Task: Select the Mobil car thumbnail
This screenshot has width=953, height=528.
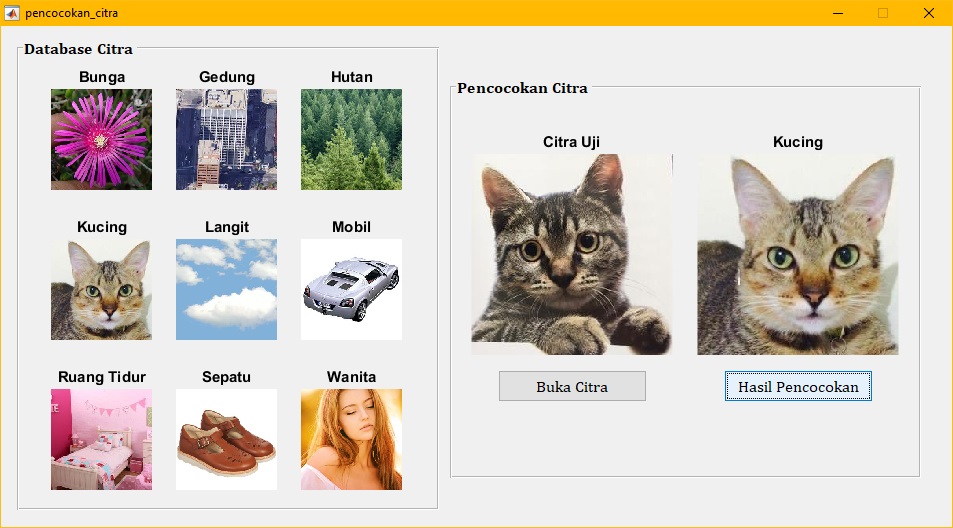Action: pyautogui.click(x=351, y=289)
